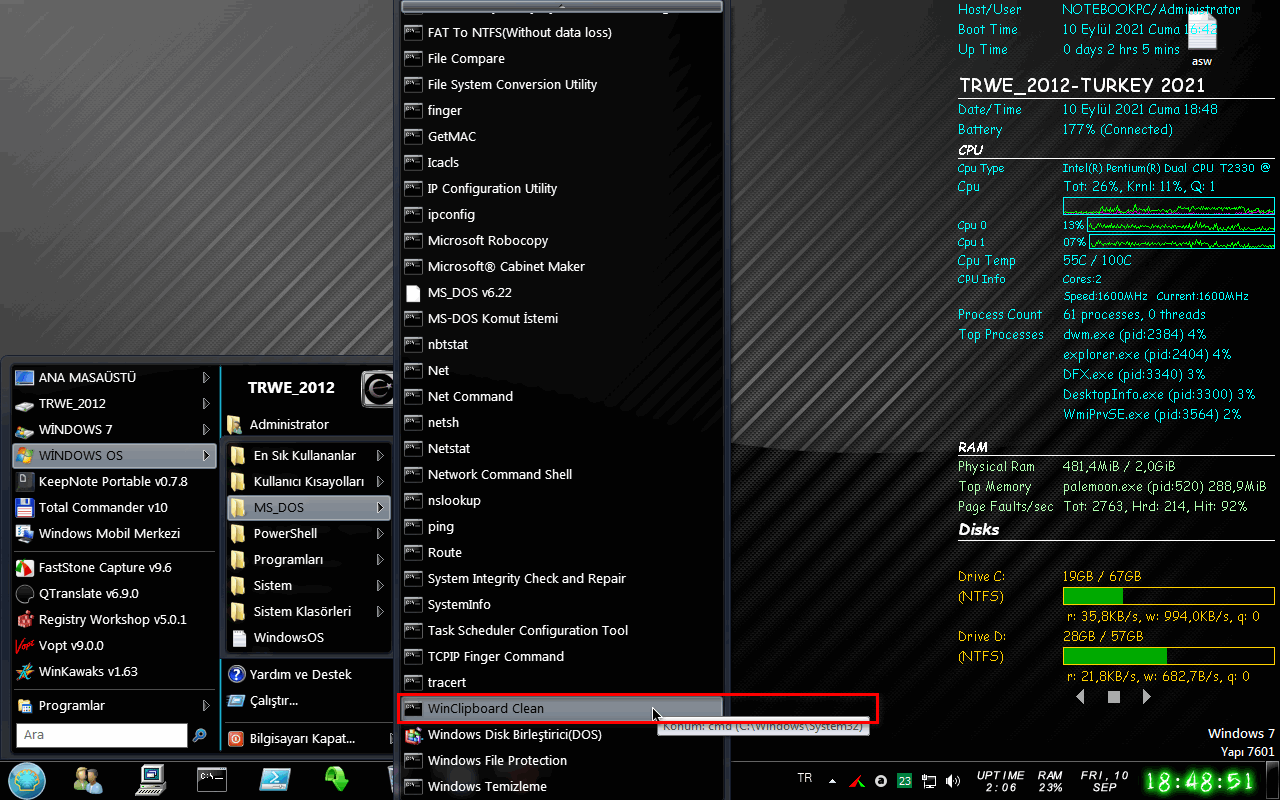Open the network tray icon

coord(929,780)
